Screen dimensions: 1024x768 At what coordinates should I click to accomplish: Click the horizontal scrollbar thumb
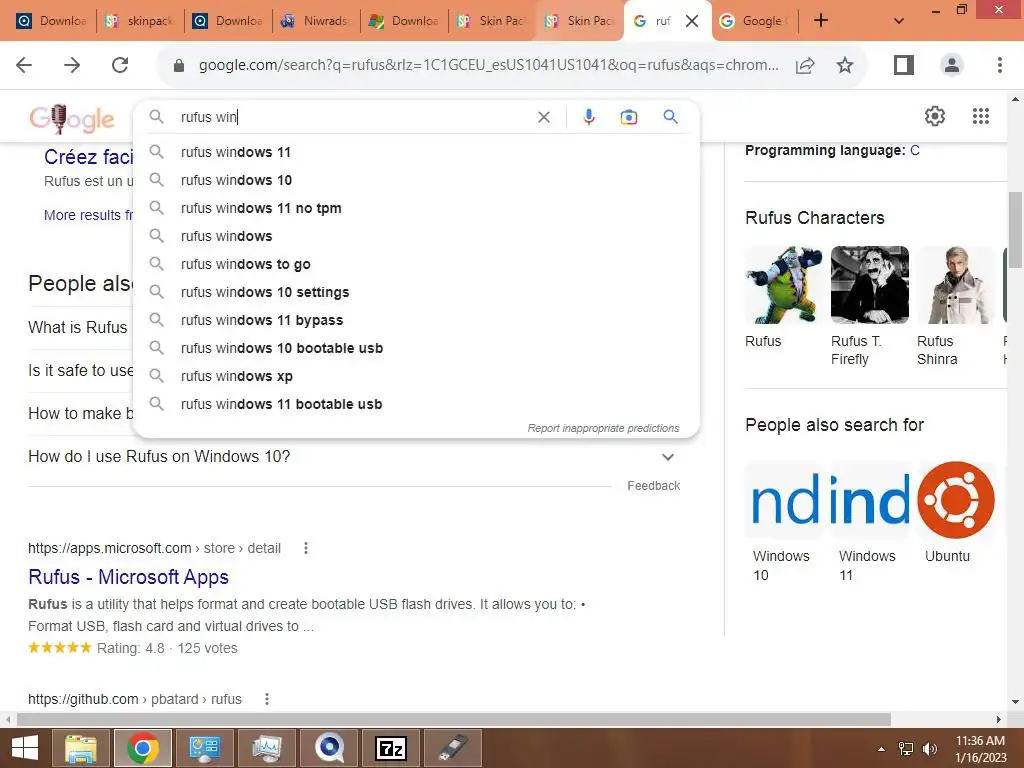pos(454,720)
